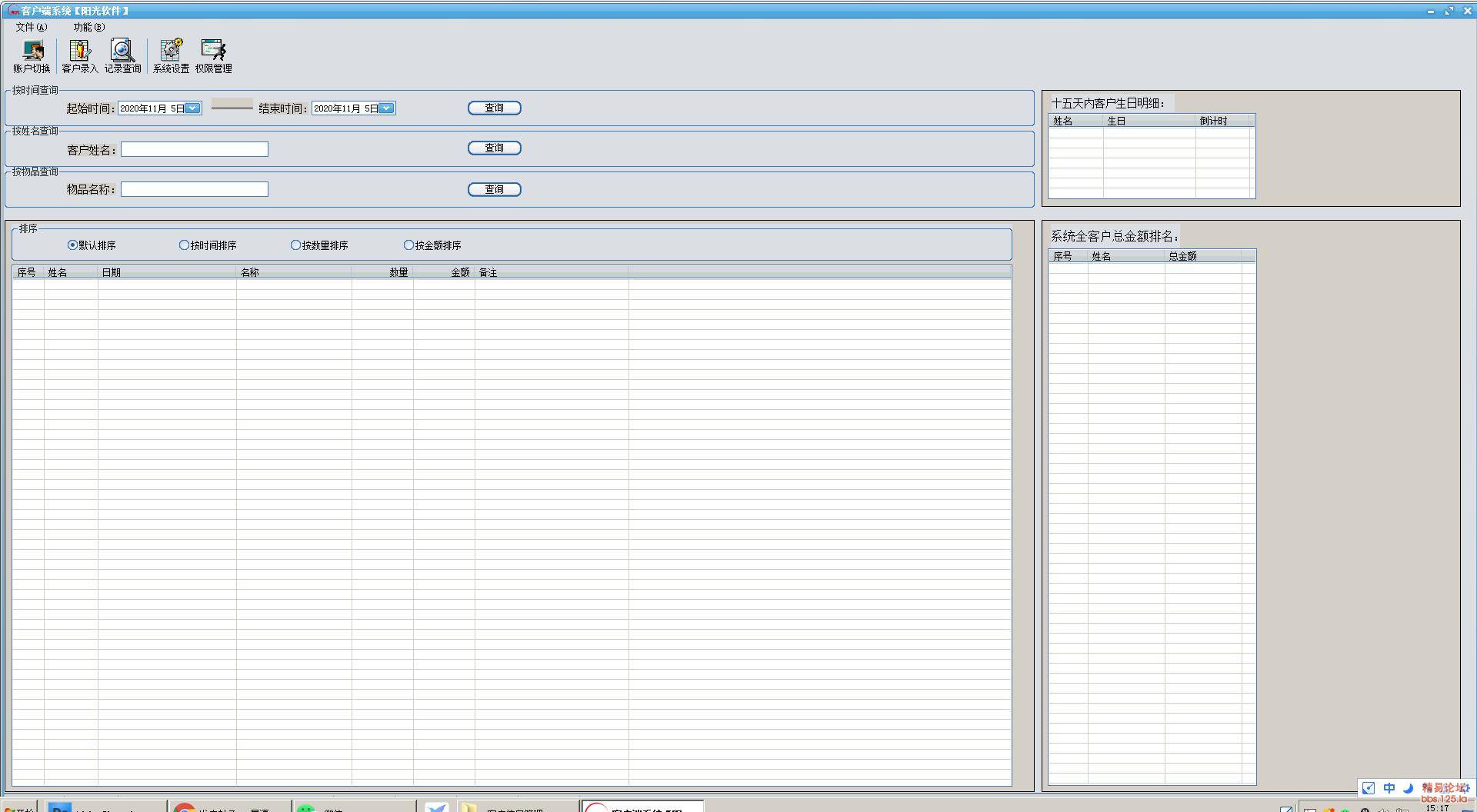Click into the 物品名称 input field
Screen dimensions: 1477x812
click(x=194, y=189)
